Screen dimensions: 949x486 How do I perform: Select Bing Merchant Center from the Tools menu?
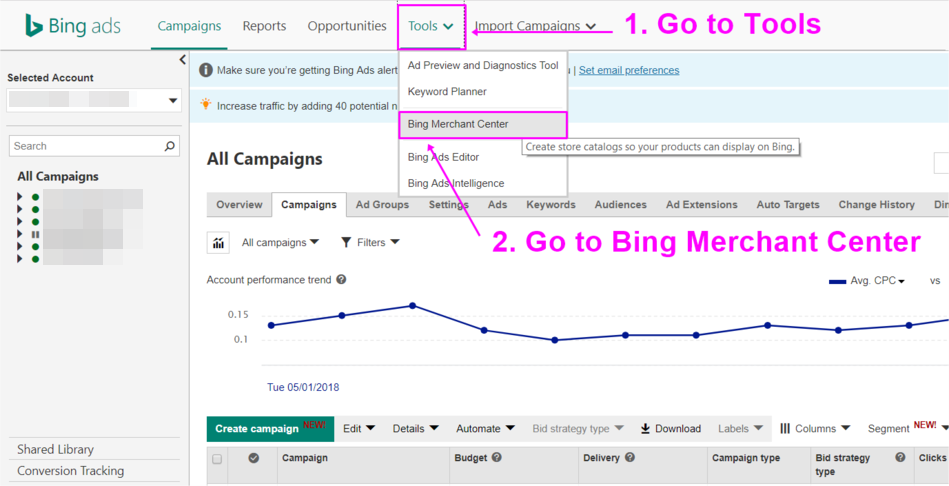[x=458, y=124]
